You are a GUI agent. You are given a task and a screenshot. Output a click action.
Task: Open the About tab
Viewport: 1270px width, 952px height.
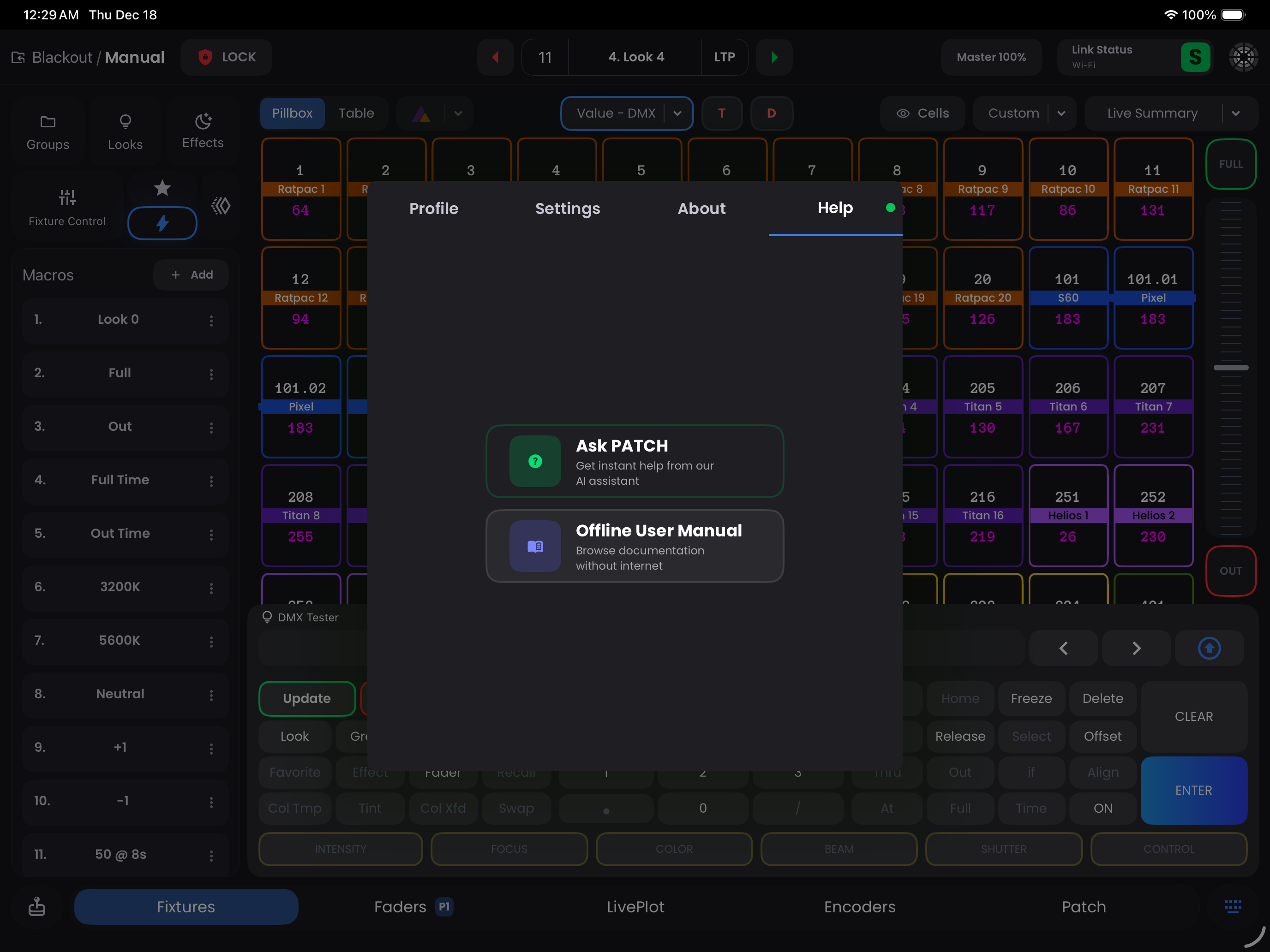pos(701,208)
